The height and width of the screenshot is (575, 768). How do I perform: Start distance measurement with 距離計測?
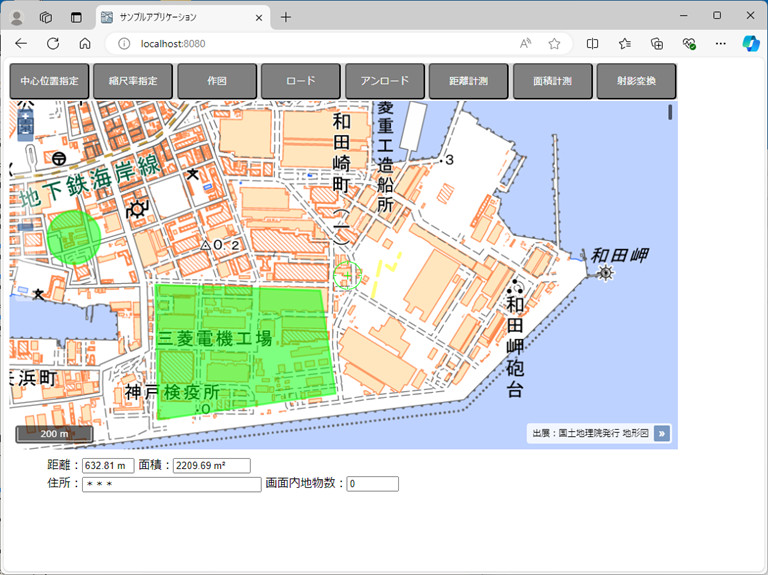469,81
